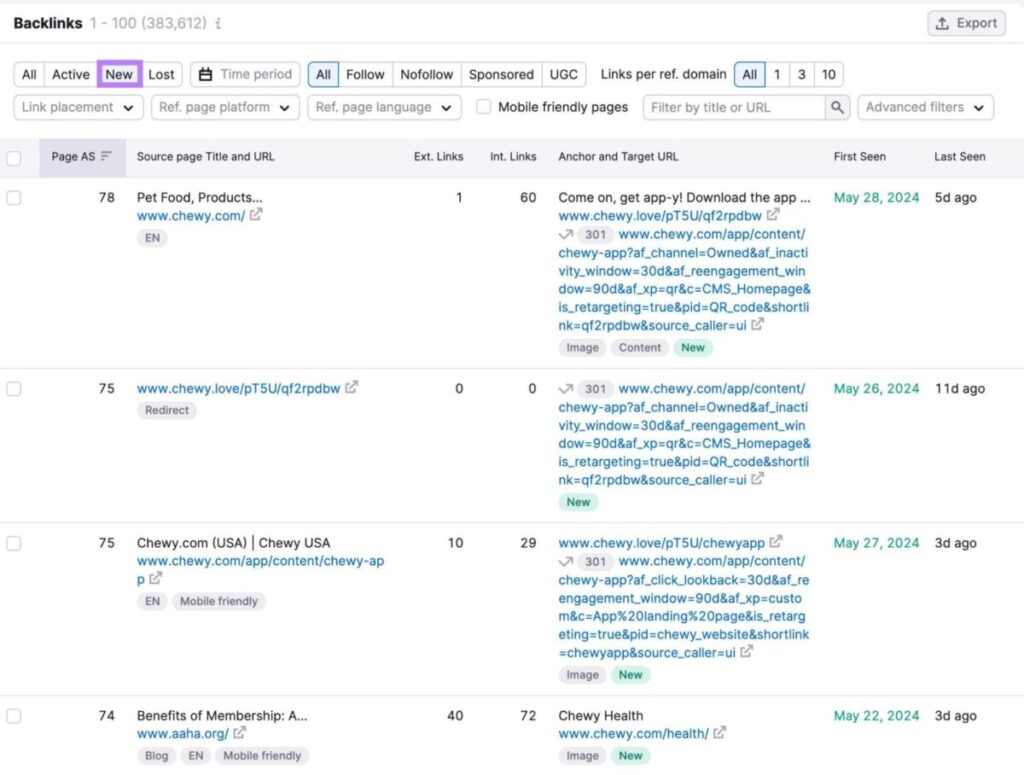Open external icon after shortlink=chewyapp target URL
Image resolution: width=1024 pixels, height=775 pixels.
pyautogui.click(x=746, y=652)
